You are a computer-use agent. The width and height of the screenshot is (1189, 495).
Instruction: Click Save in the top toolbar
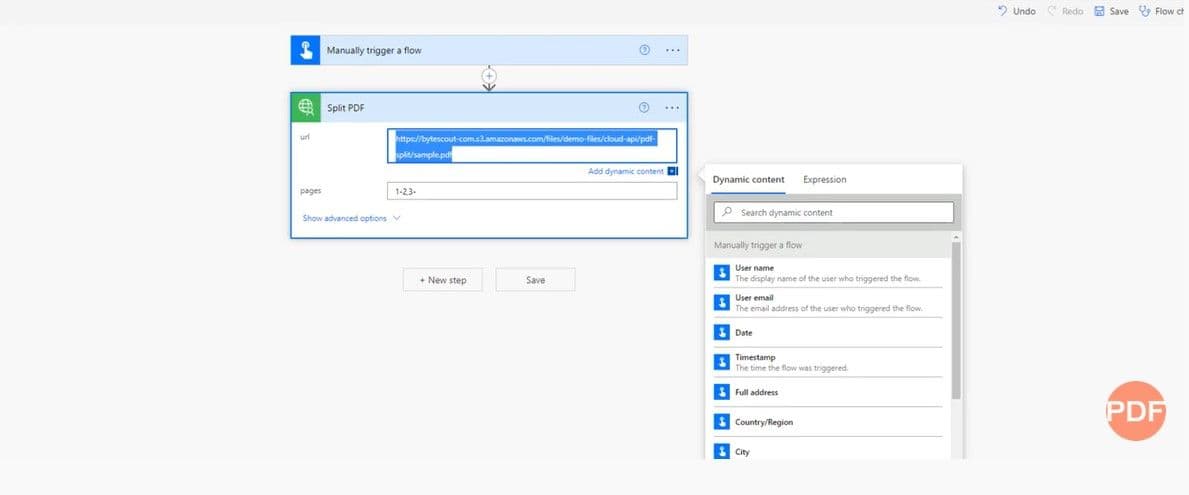(x=1111, y=11)
